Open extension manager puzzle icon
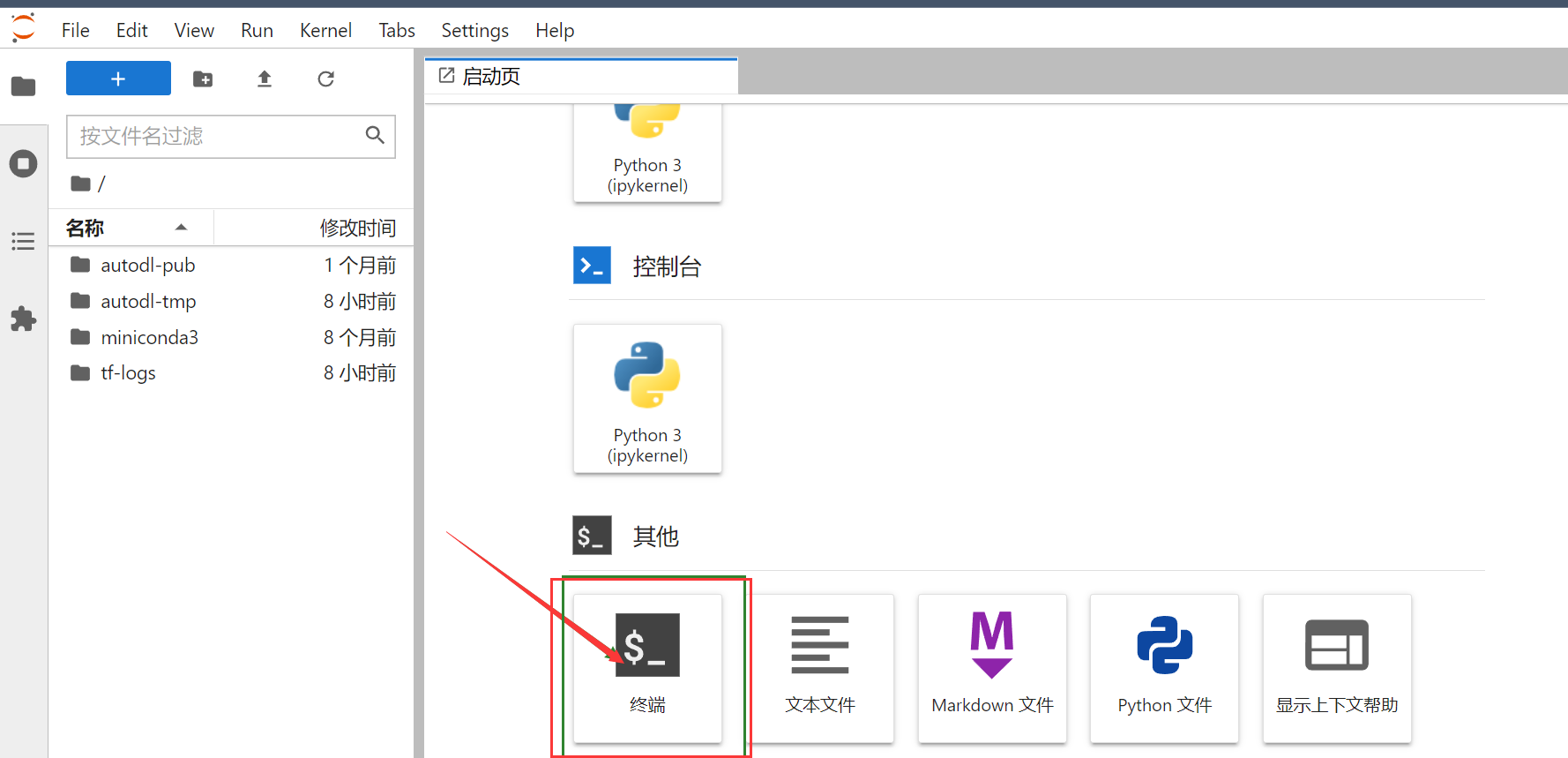1568x758 pixels. (x=24, y=319)
